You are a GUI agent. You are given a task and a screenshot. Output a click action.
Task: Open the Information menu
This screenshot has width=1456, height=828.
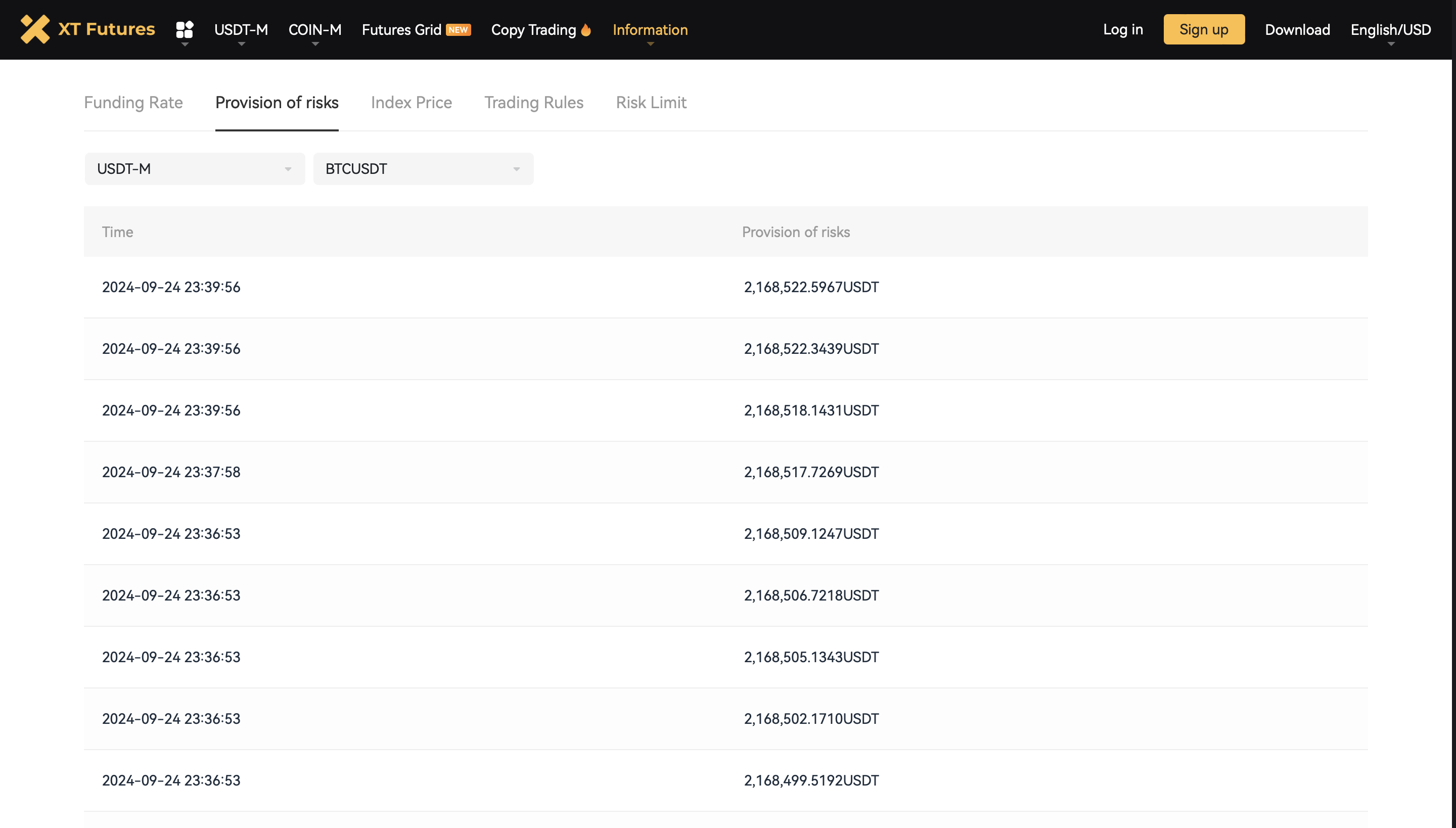pyautogui.click(x=650, y=29)
